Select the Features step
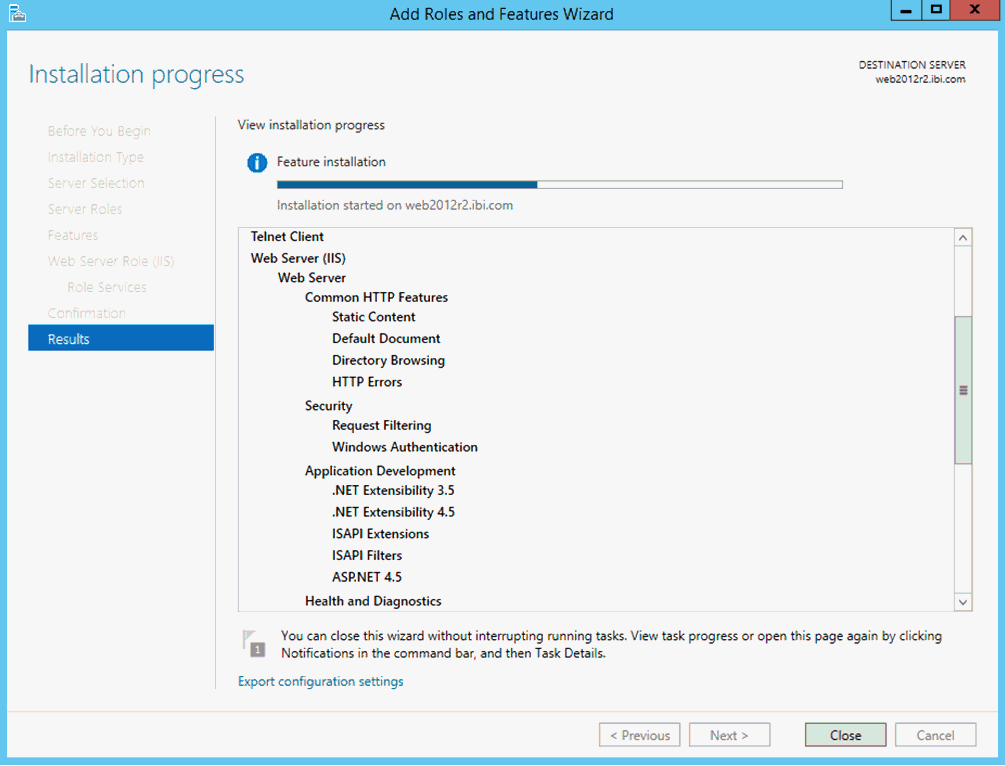 click(73, 235)
